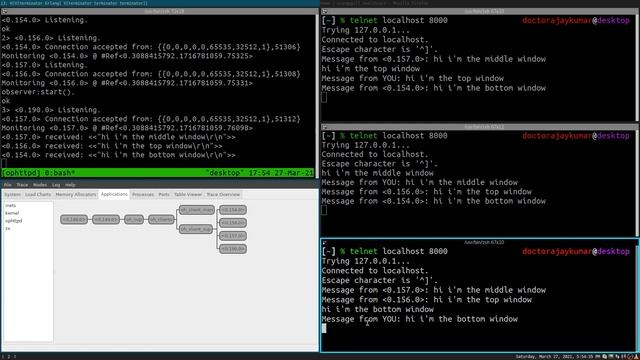Click 'Message from YOU: hi i'm the top window'
640x360 pixels.
[x=413, y=78]
